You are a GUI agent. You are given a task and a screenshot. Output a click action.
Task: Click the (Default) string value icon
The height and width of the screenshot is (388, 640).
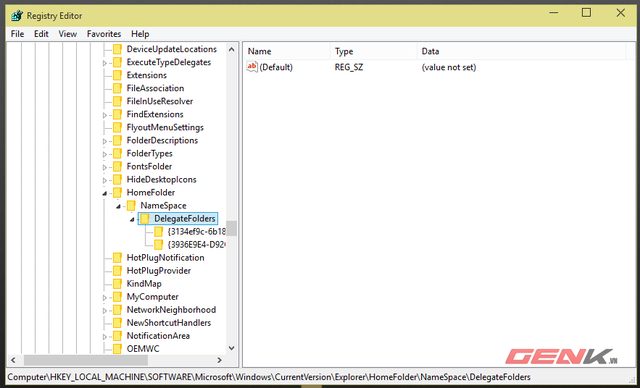(x=252, y=67)
